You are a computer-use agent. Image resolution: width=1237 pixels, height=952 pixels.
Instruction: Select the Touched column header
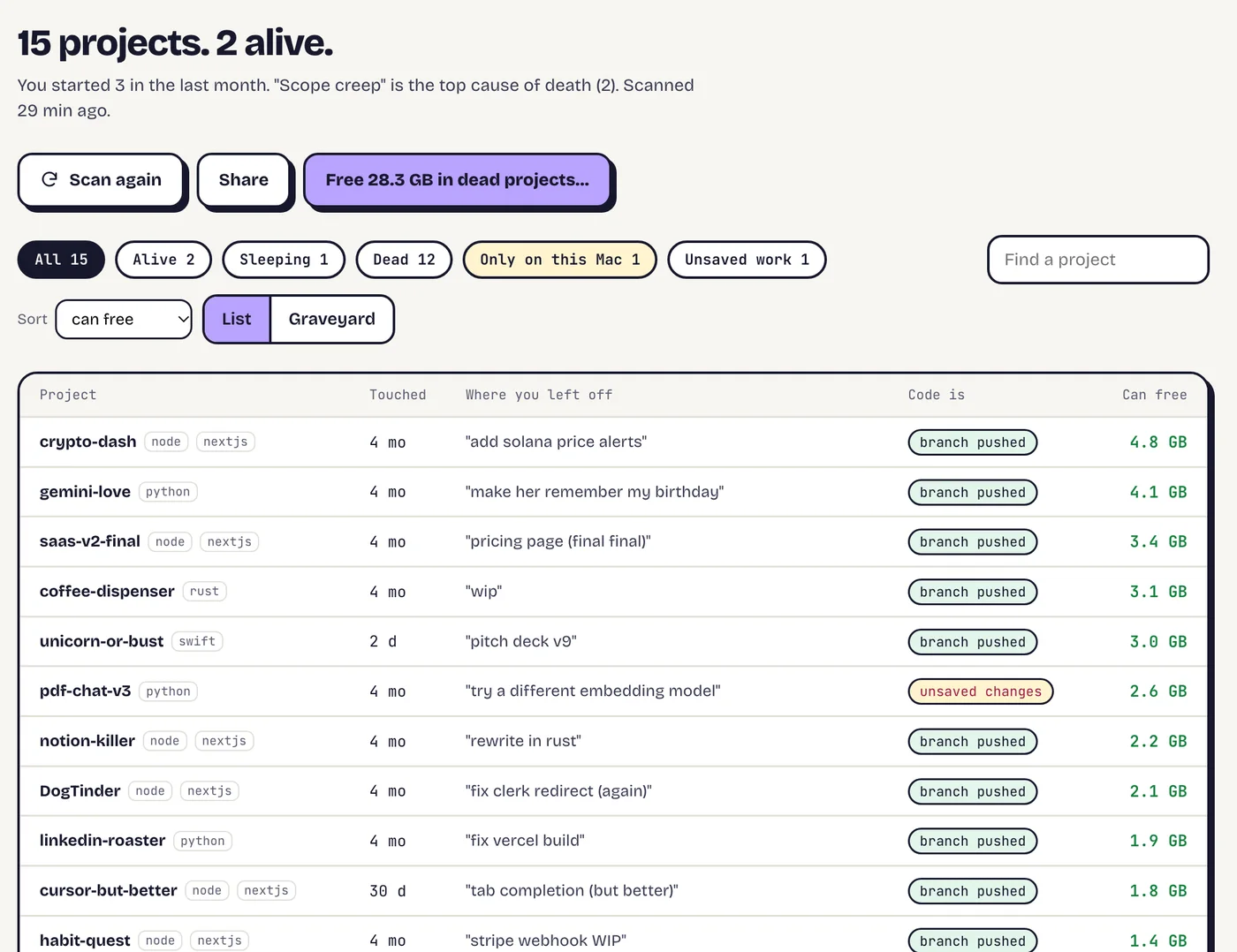tap(398, 395)
